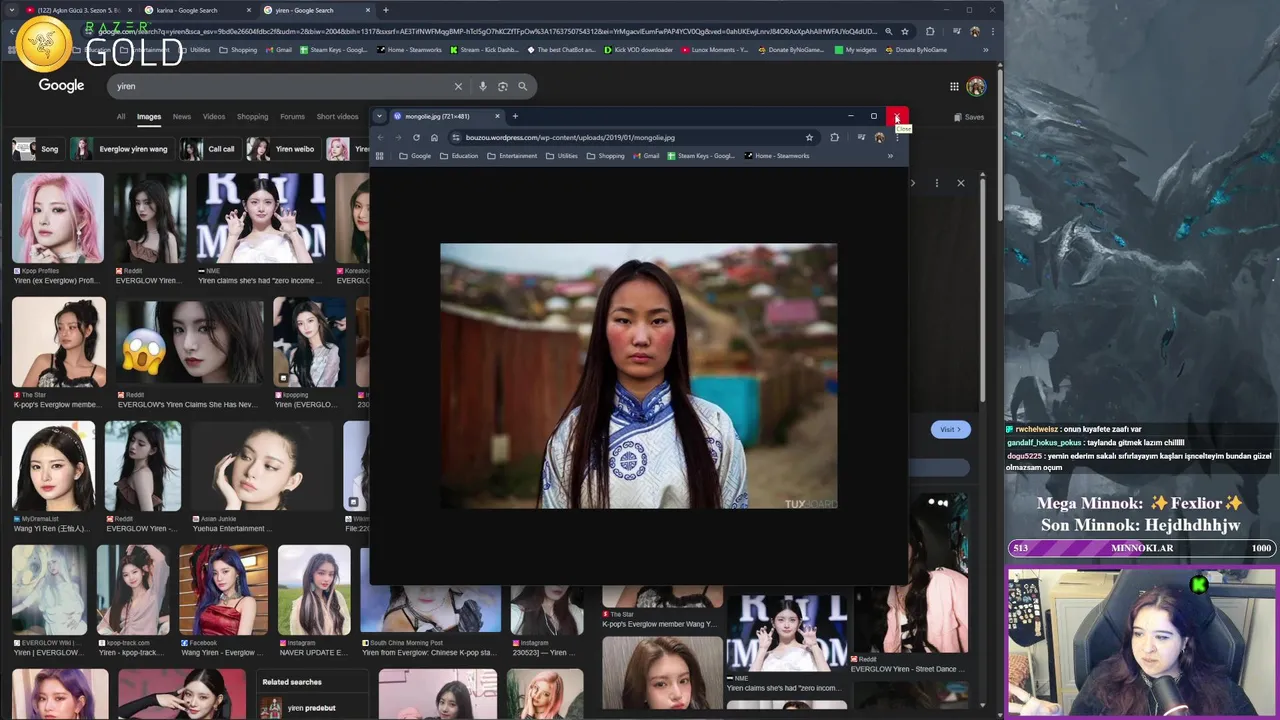The height and width of the screenshot is (720, 1280).
Task: Switch to Short videos results tab
Action: pos(337,117)
